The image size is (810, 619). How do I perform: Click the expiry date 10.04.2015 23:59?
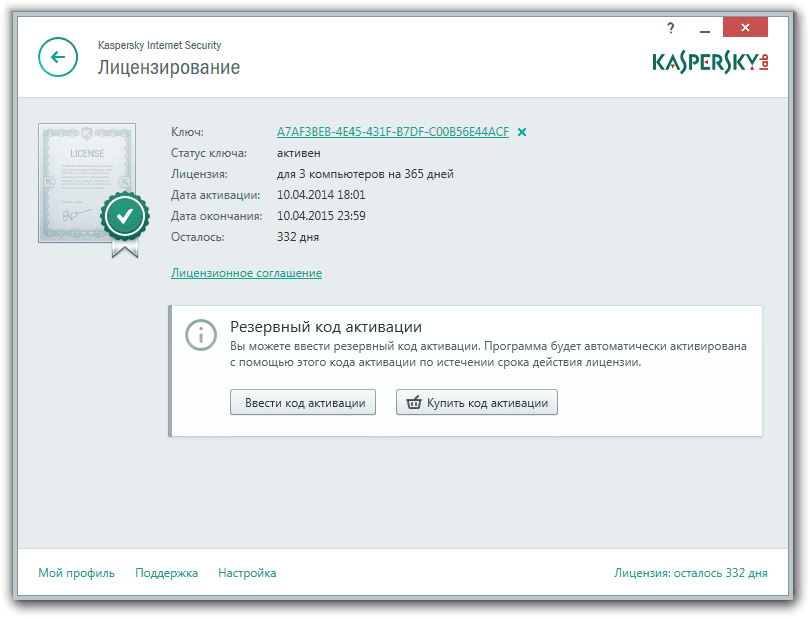click(321, 216)
